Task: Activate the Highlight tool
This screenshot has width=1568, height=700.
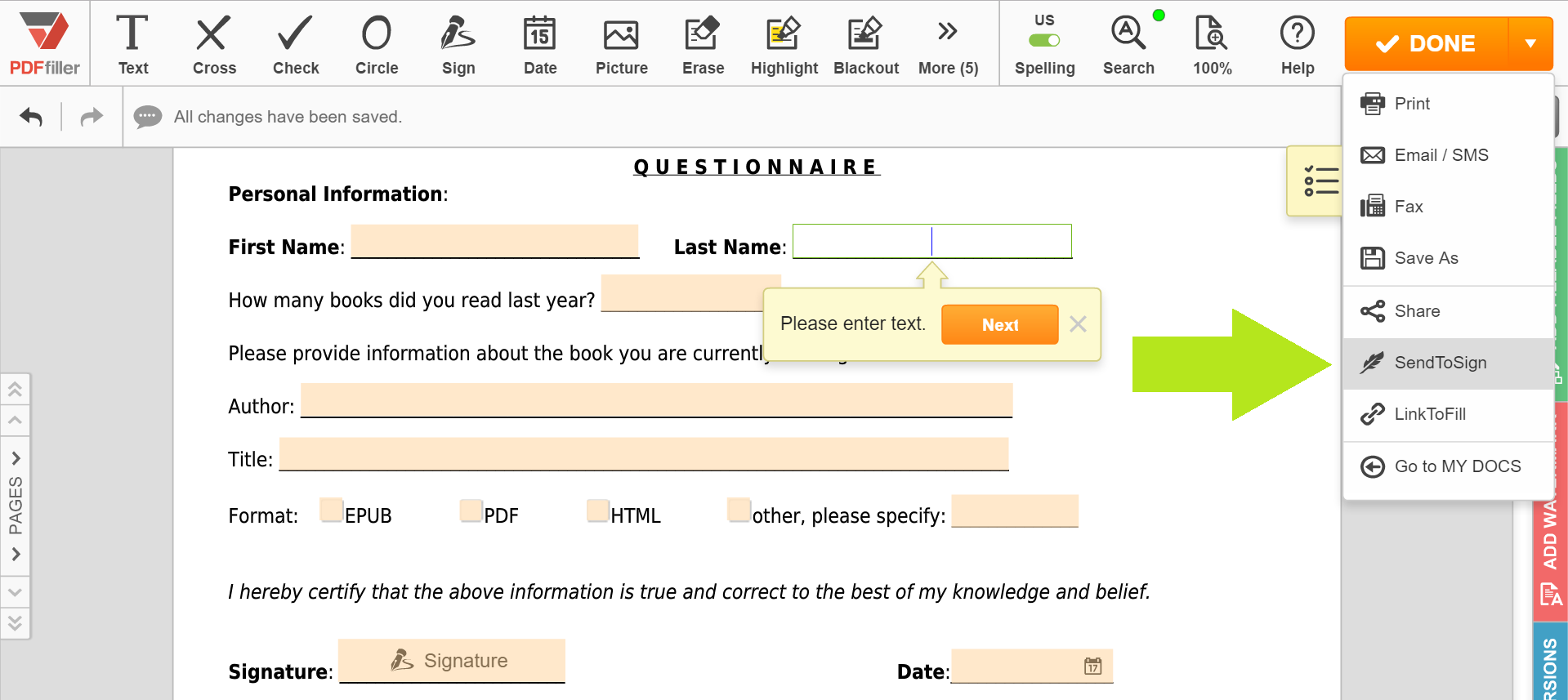Action: coord(784,44)
